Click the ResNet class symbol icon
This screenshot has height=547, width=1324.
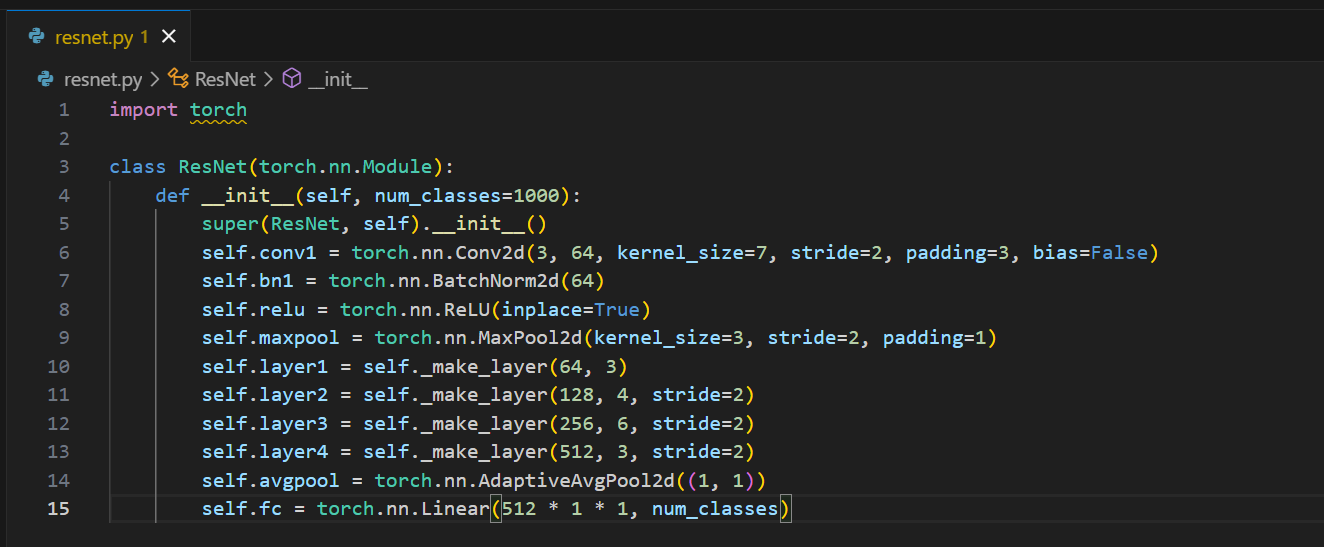pos(178,79)
